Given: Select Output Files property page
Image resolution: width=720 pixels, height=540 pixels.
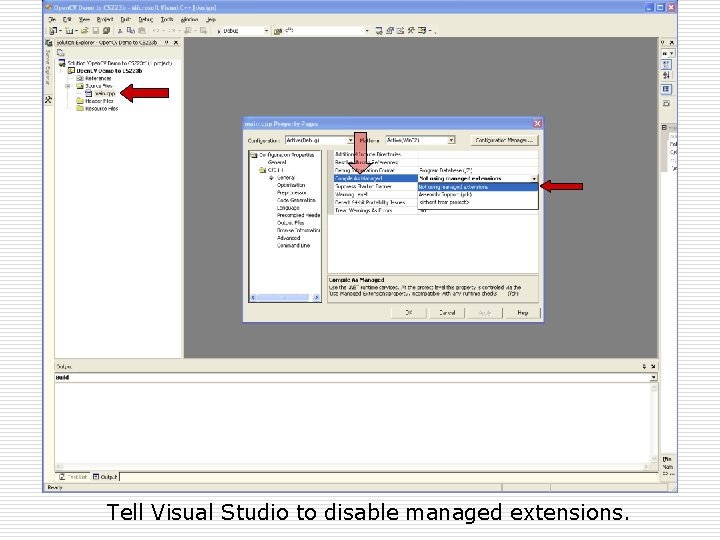Looking at the screenshot, I should tap(290, 223).
